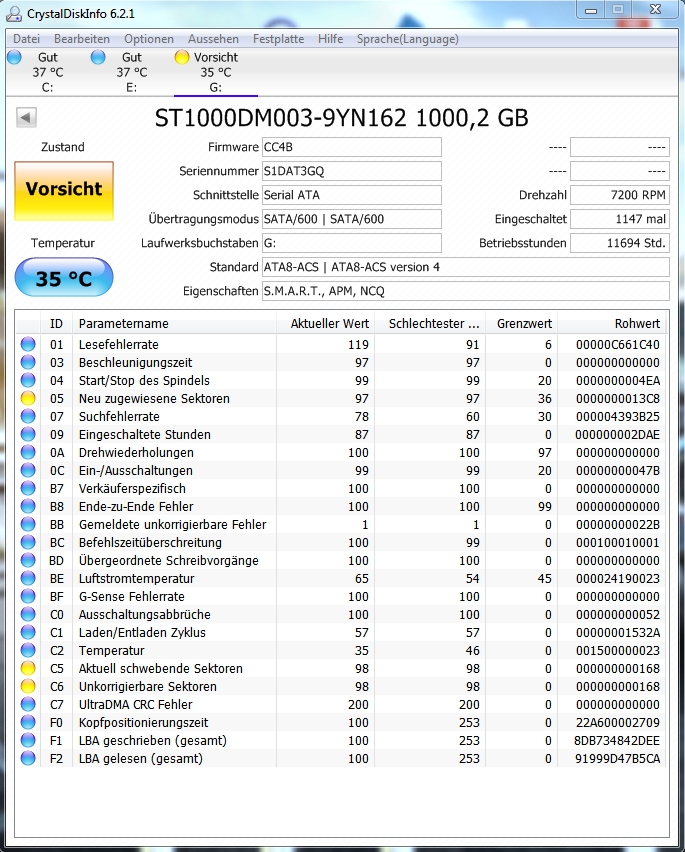Open the Optionen menu
Viewport: 685px width, 852px height.
[x=149, y=39]
